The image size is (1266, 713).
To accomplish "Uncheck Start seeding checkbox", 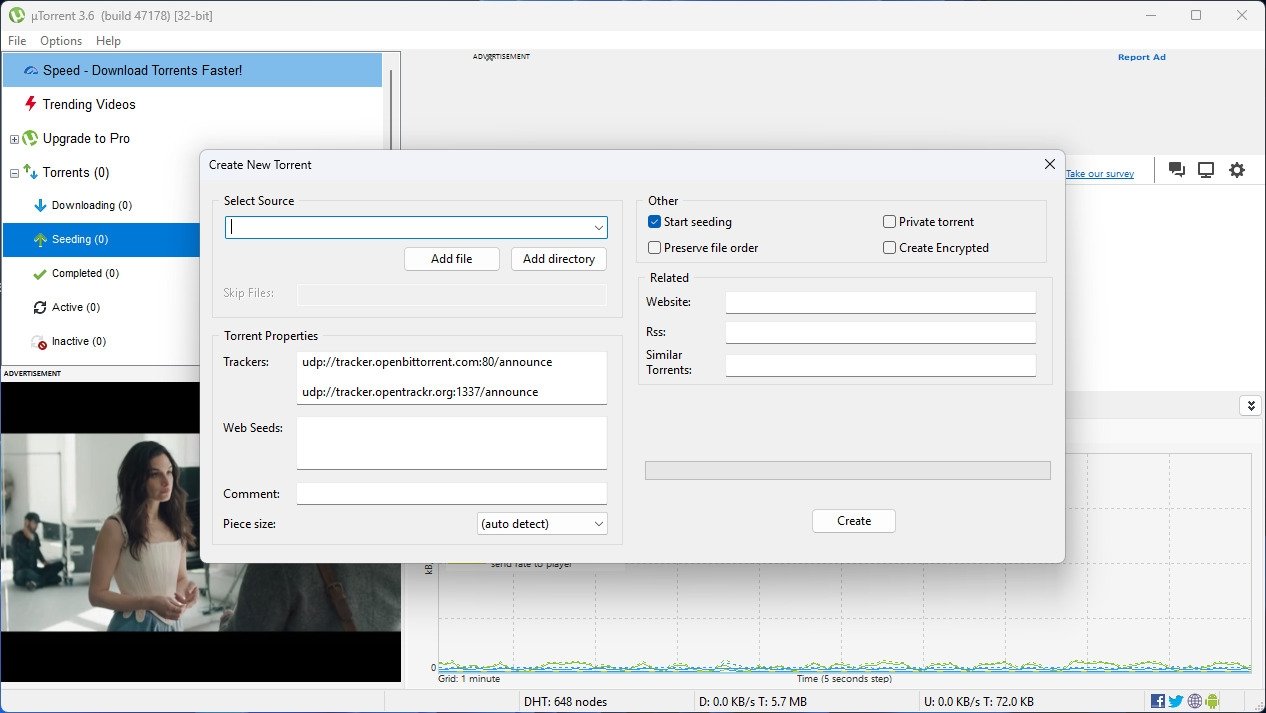I will 654,222.
